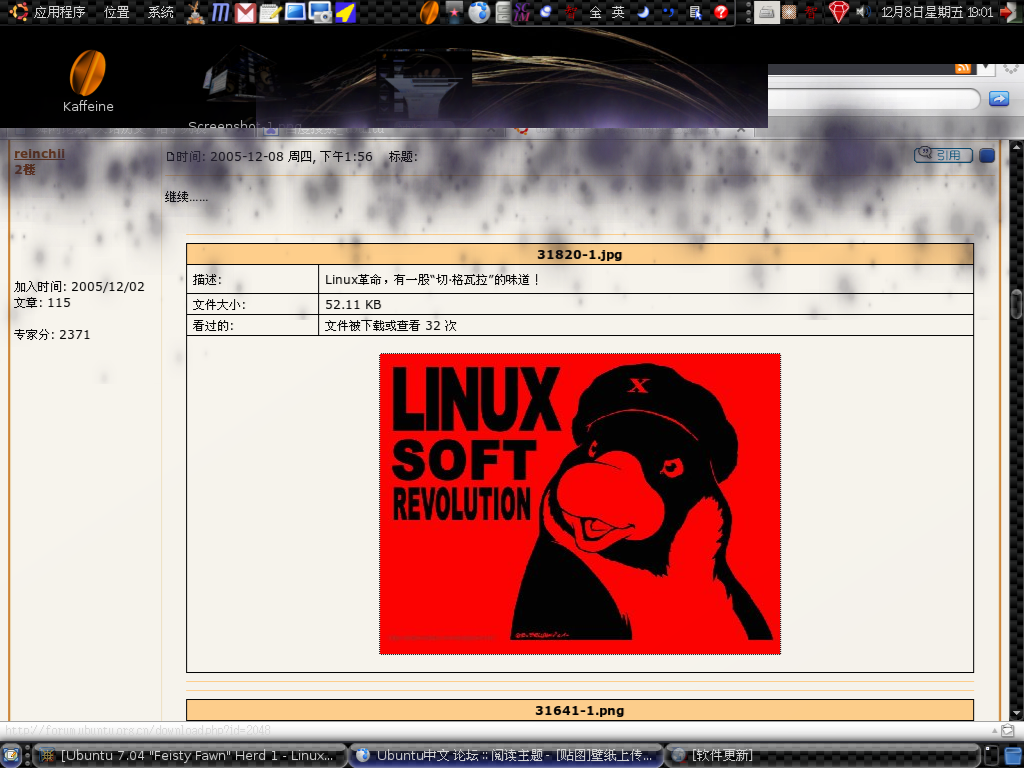
Task: Focus the browser address bar field
Action: tap(873, 99)
